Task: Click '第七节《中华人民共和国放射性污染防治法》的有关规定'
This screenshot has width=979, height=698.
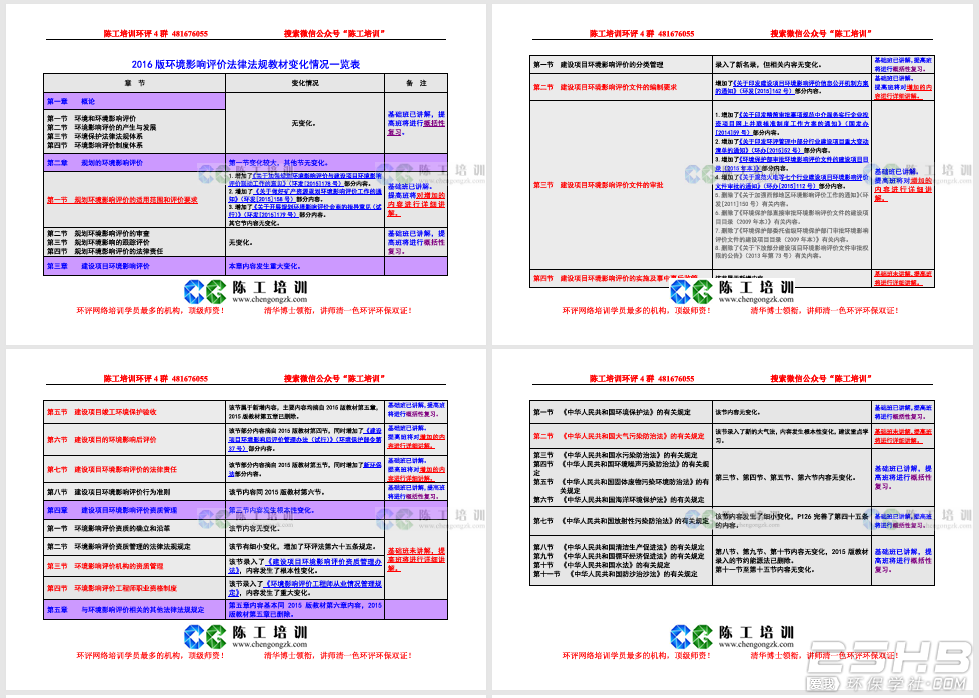Action: pyautogui.click(x=621, y=521)
